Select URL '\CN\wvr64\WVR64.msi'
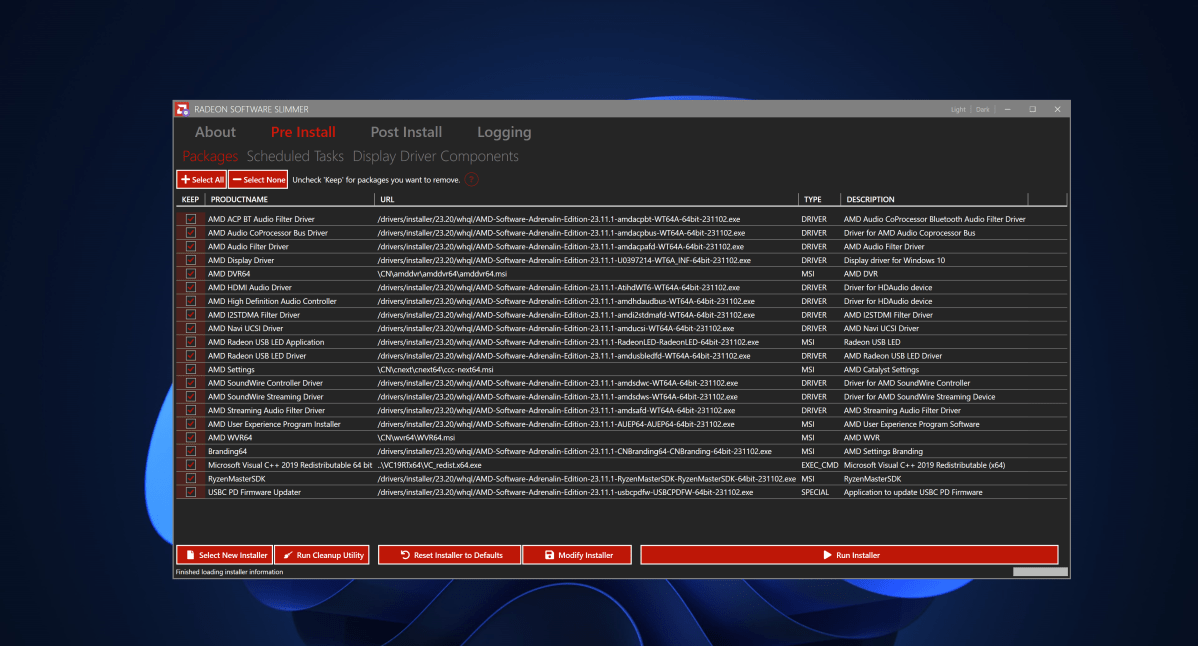 [416, 438]
